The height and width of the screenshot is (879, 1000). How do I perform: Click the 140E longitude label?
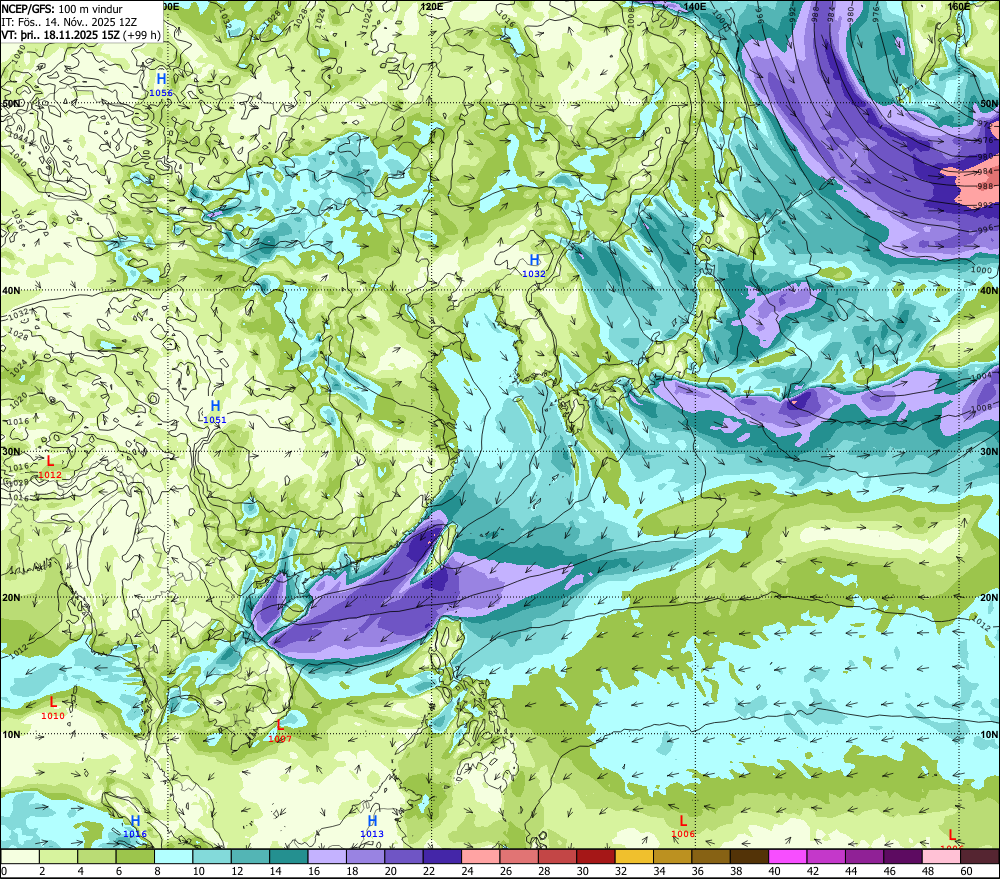(x=695, y=6)
